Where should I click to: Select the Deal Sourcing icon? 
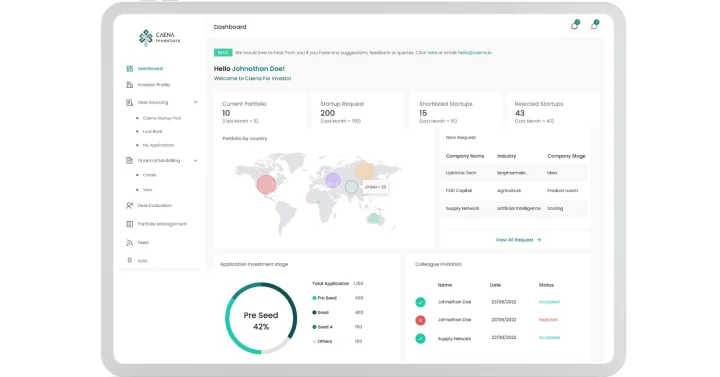tap(129, 102)
